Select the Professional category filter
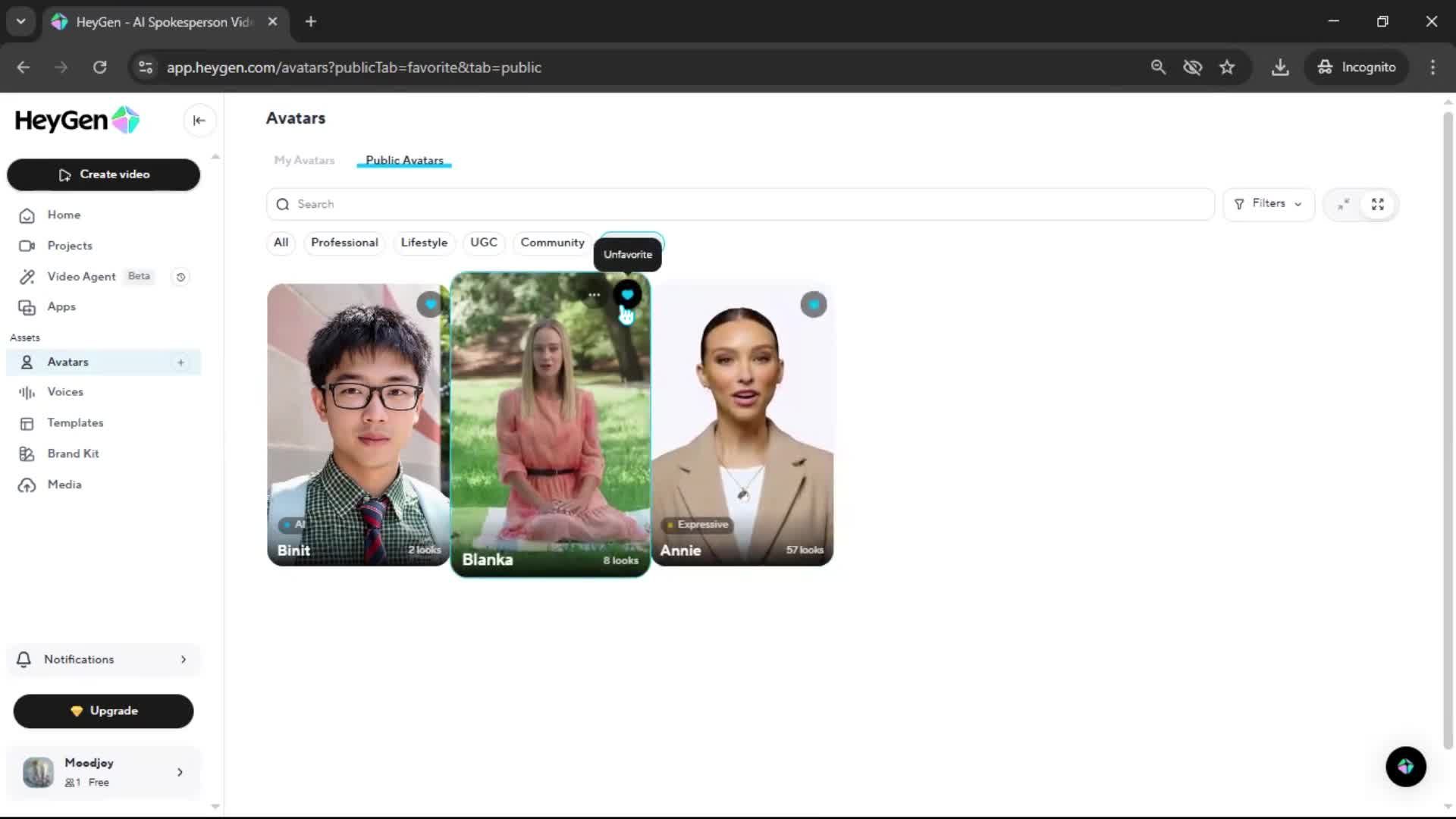 [x=344, y=243]
